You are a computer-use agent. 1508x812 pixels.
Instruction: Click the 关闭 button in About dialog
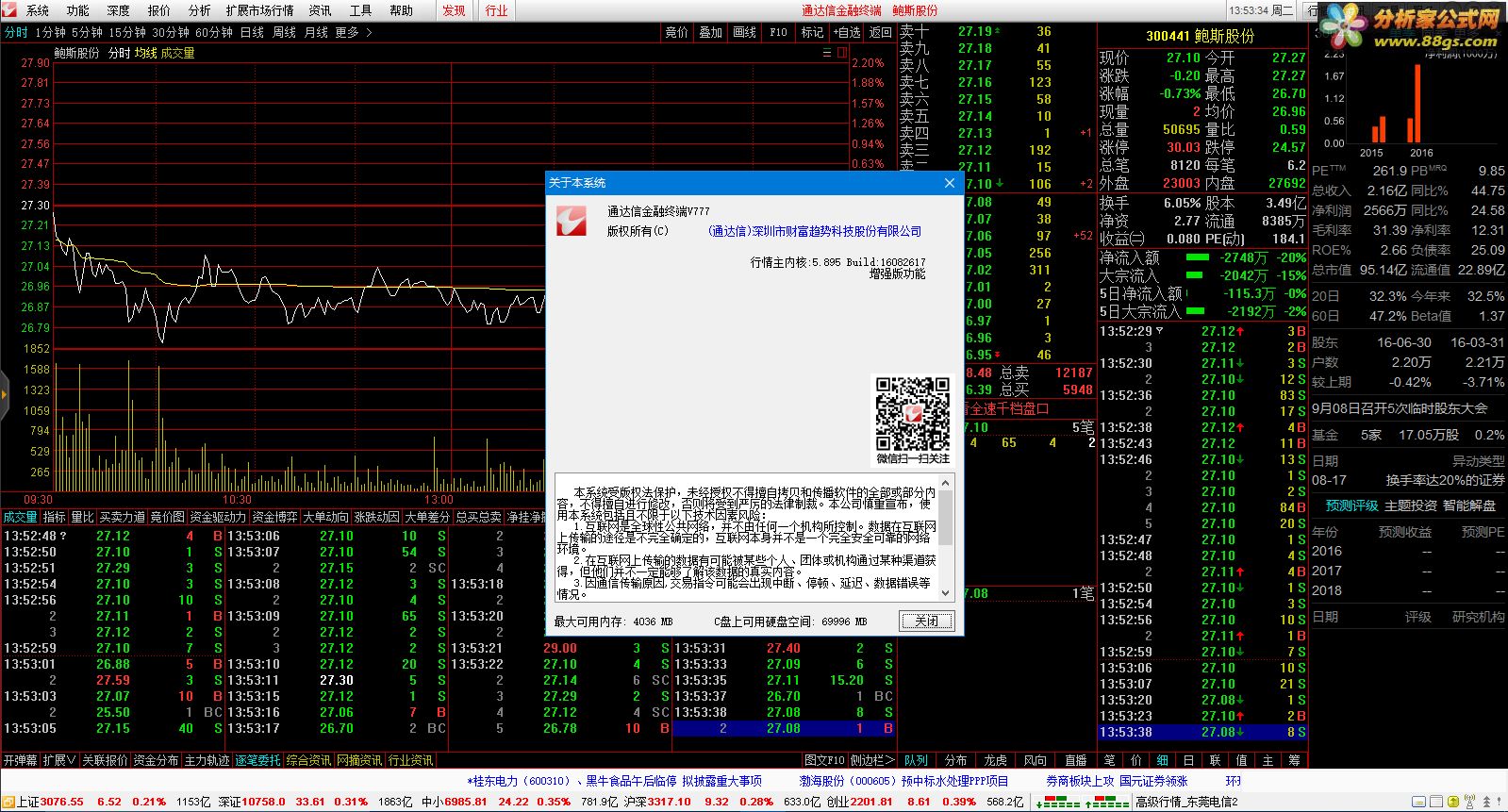point(927,621)
